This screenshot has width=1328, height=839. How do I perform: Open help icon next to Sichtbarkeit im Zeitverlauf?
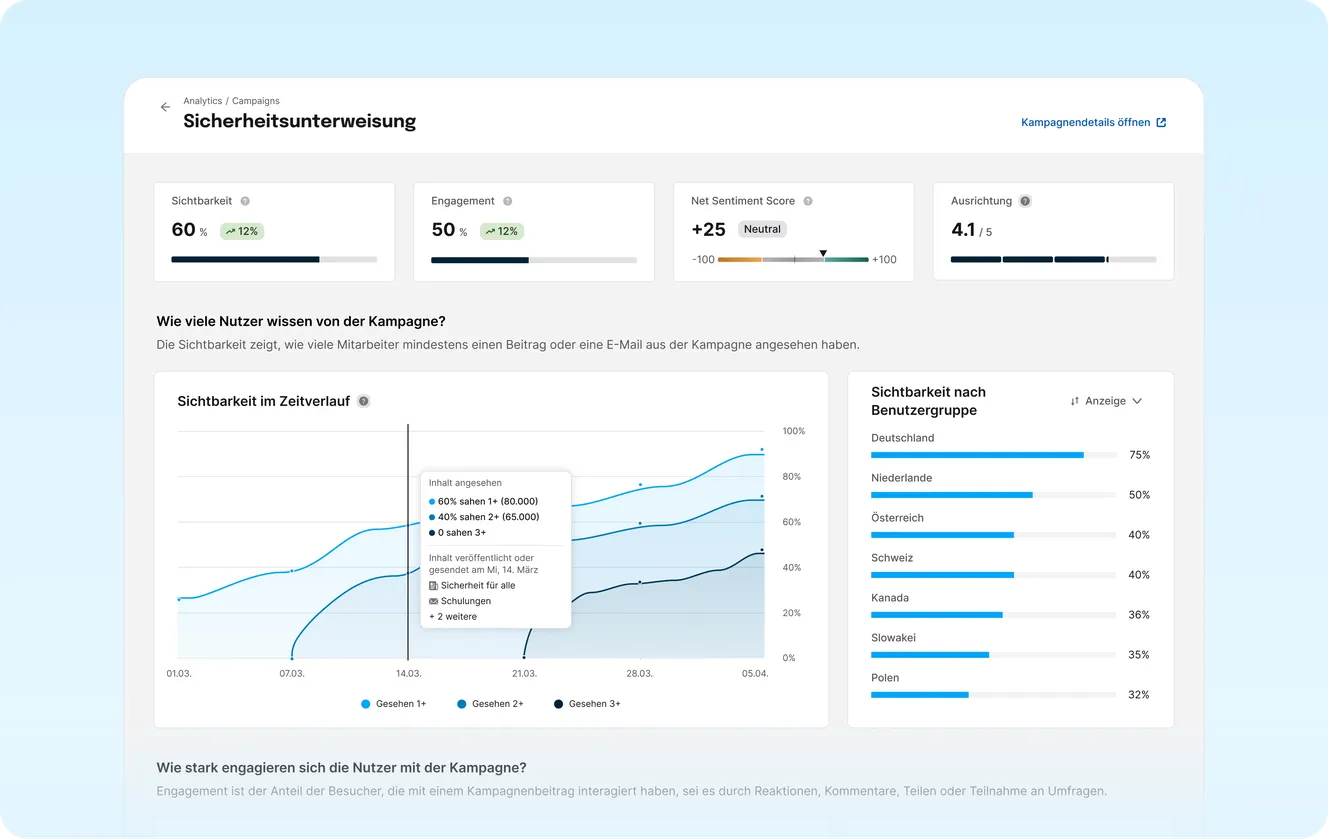(x=364, y=401)
